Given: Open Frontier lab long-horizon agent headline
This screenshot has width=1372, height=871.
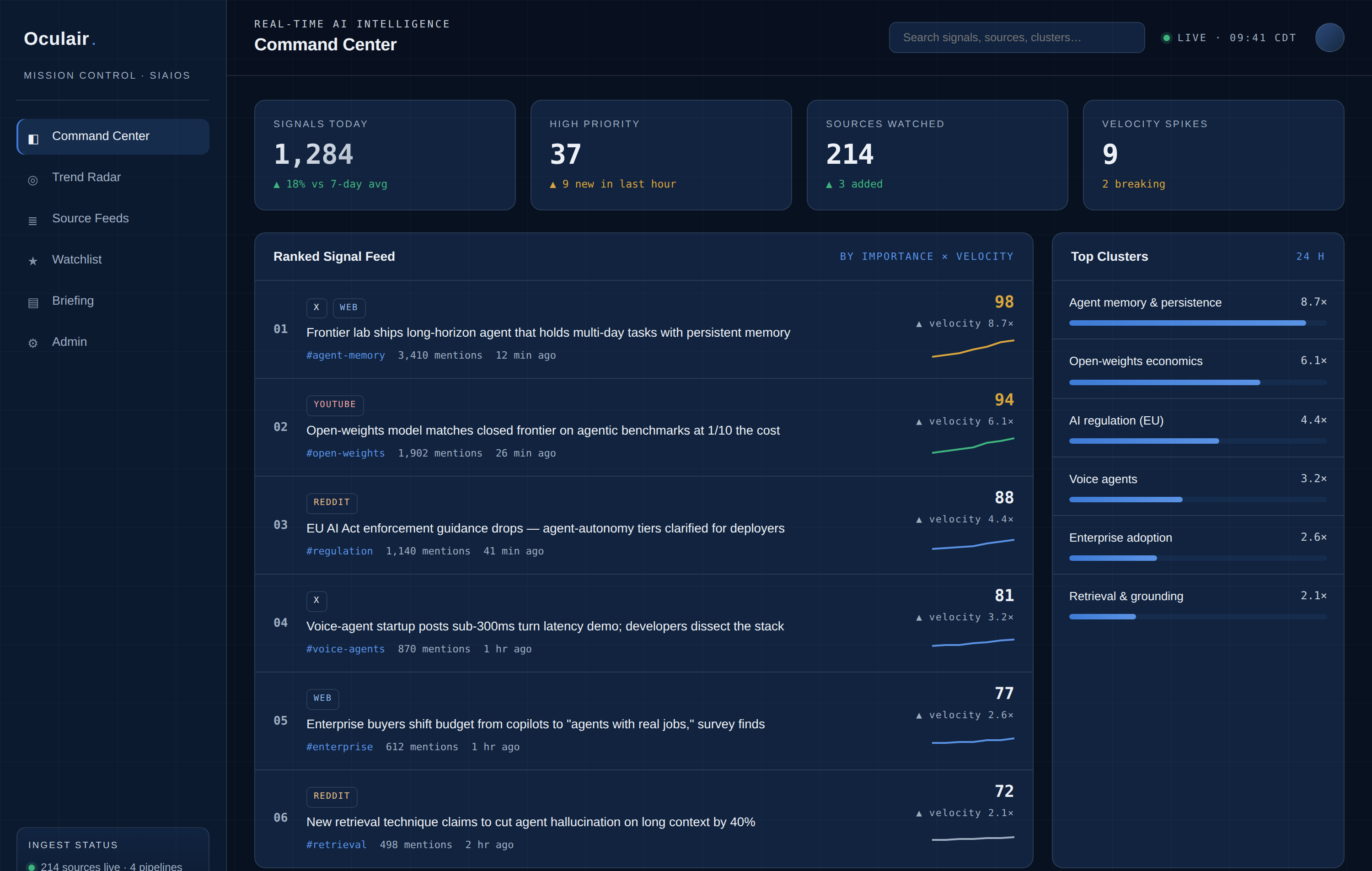Looking at the screenshot, I should click(548, 332).
